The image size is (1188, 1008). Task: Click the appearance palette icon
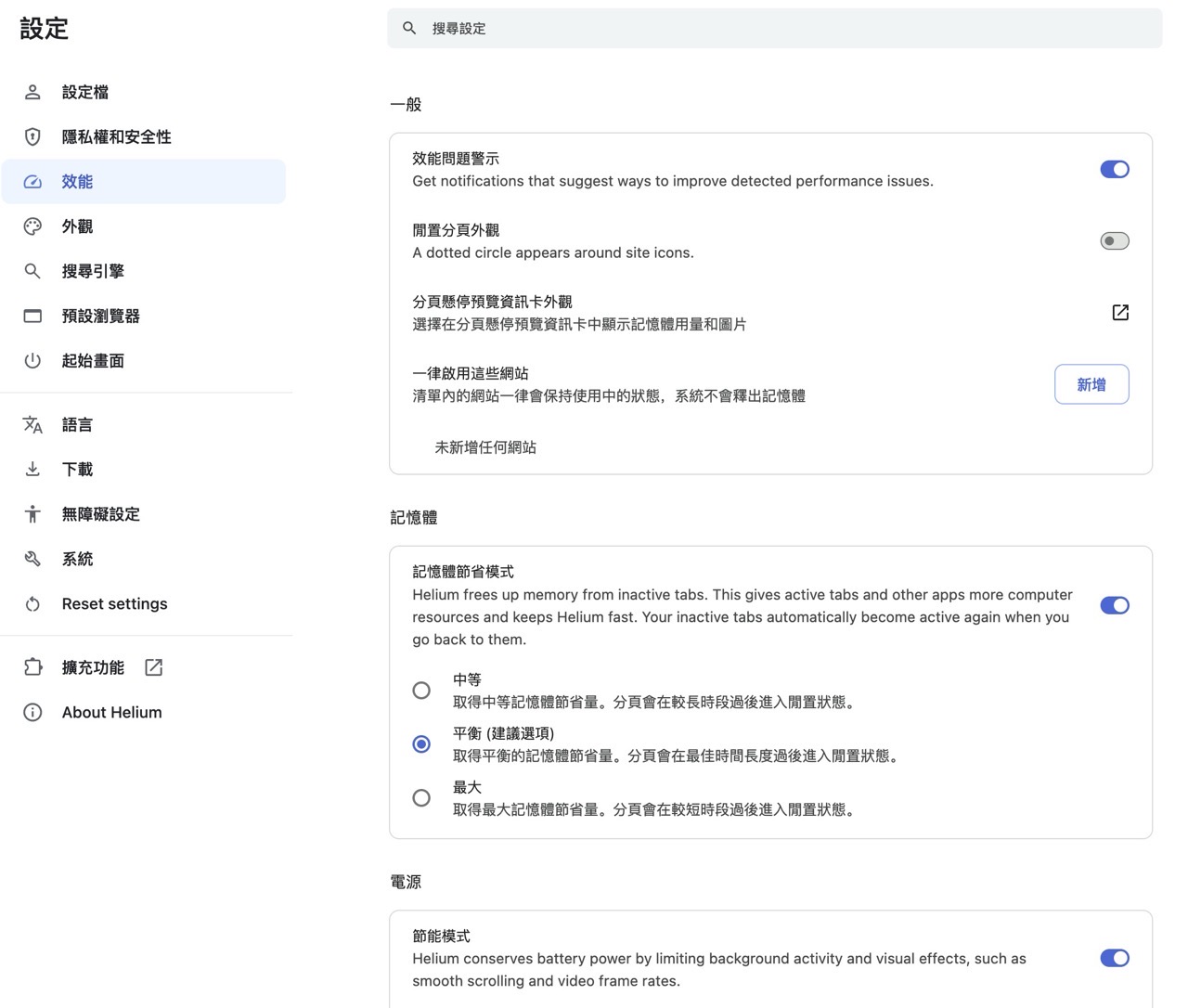(x=32, y=226)
